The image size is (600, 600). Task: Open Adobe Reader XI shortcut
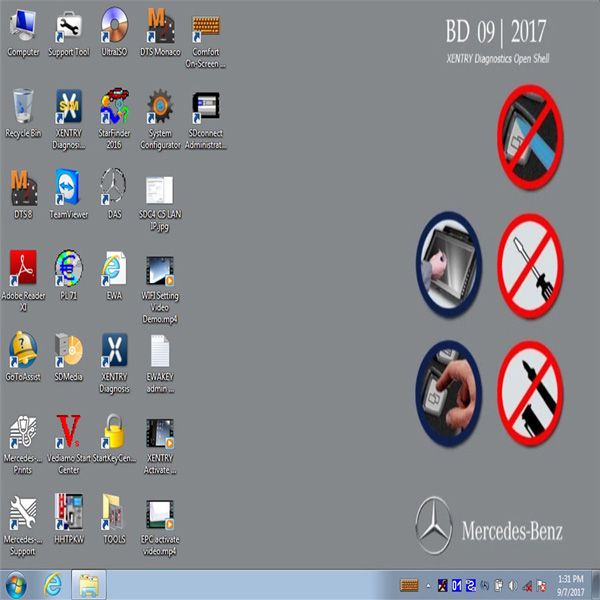coord(23,281)
